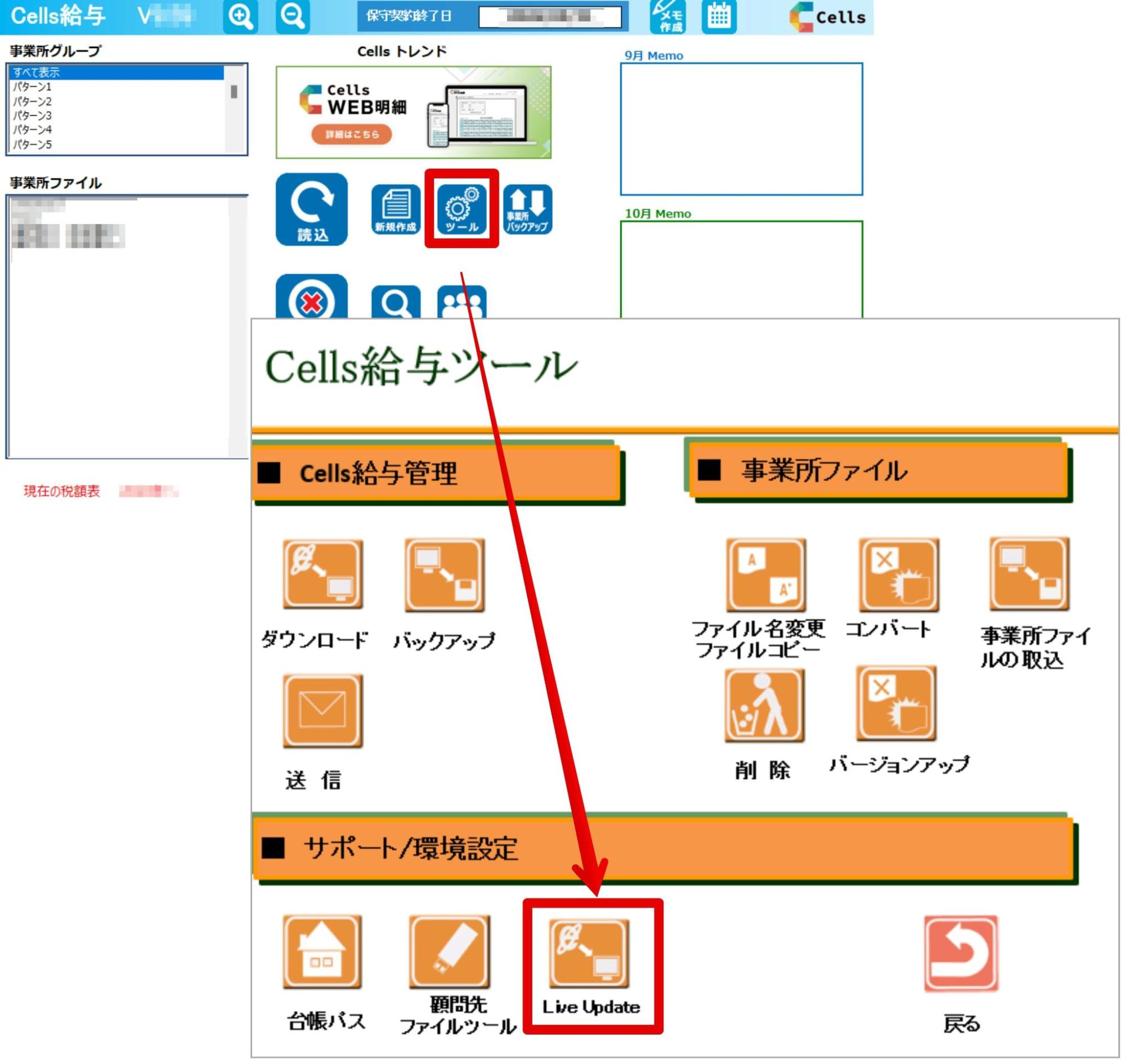Click the 事業所バックアップ icon

tap(528, 209)
